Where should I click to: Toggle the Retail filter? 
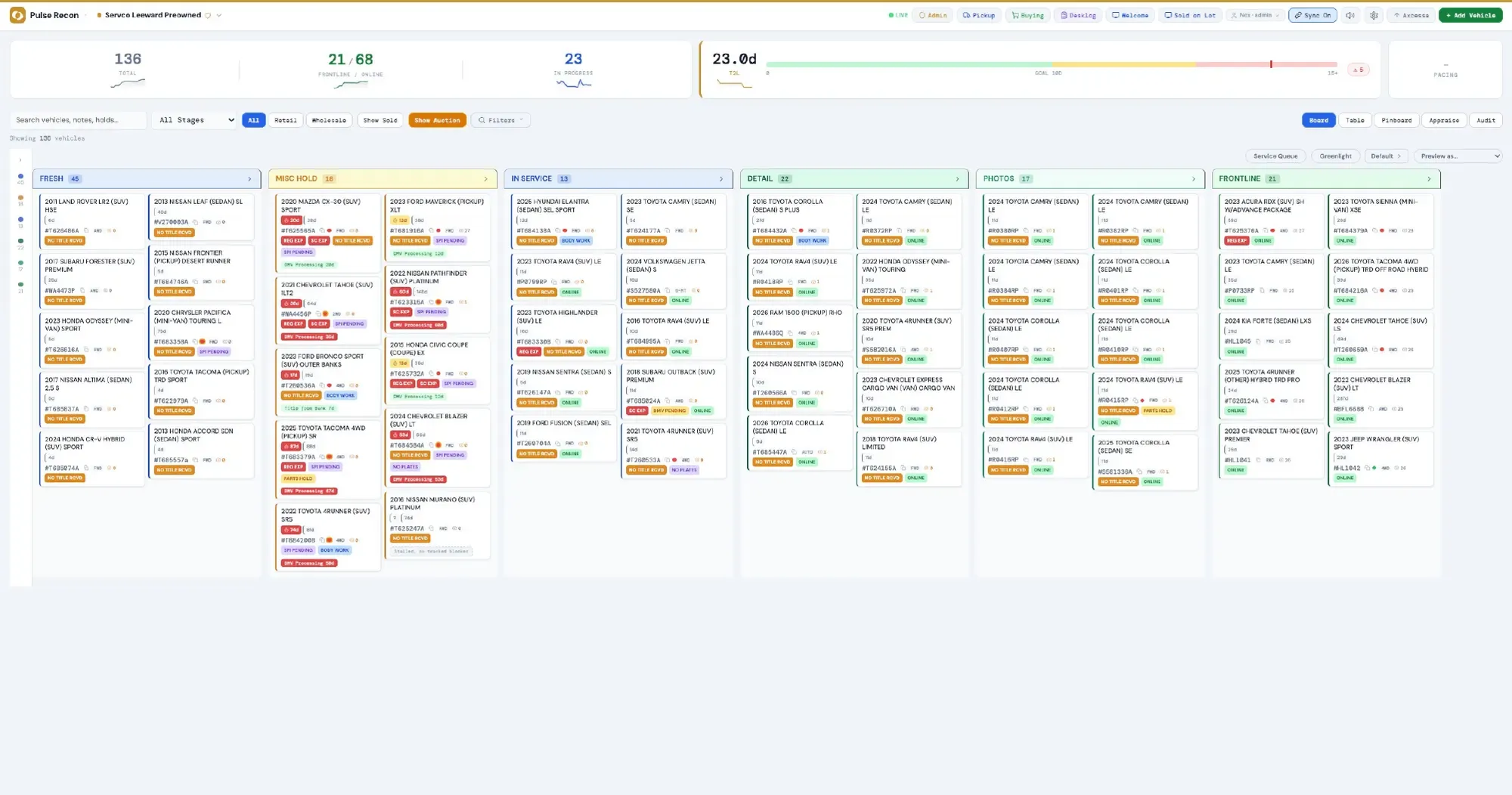tap(286, 120)
